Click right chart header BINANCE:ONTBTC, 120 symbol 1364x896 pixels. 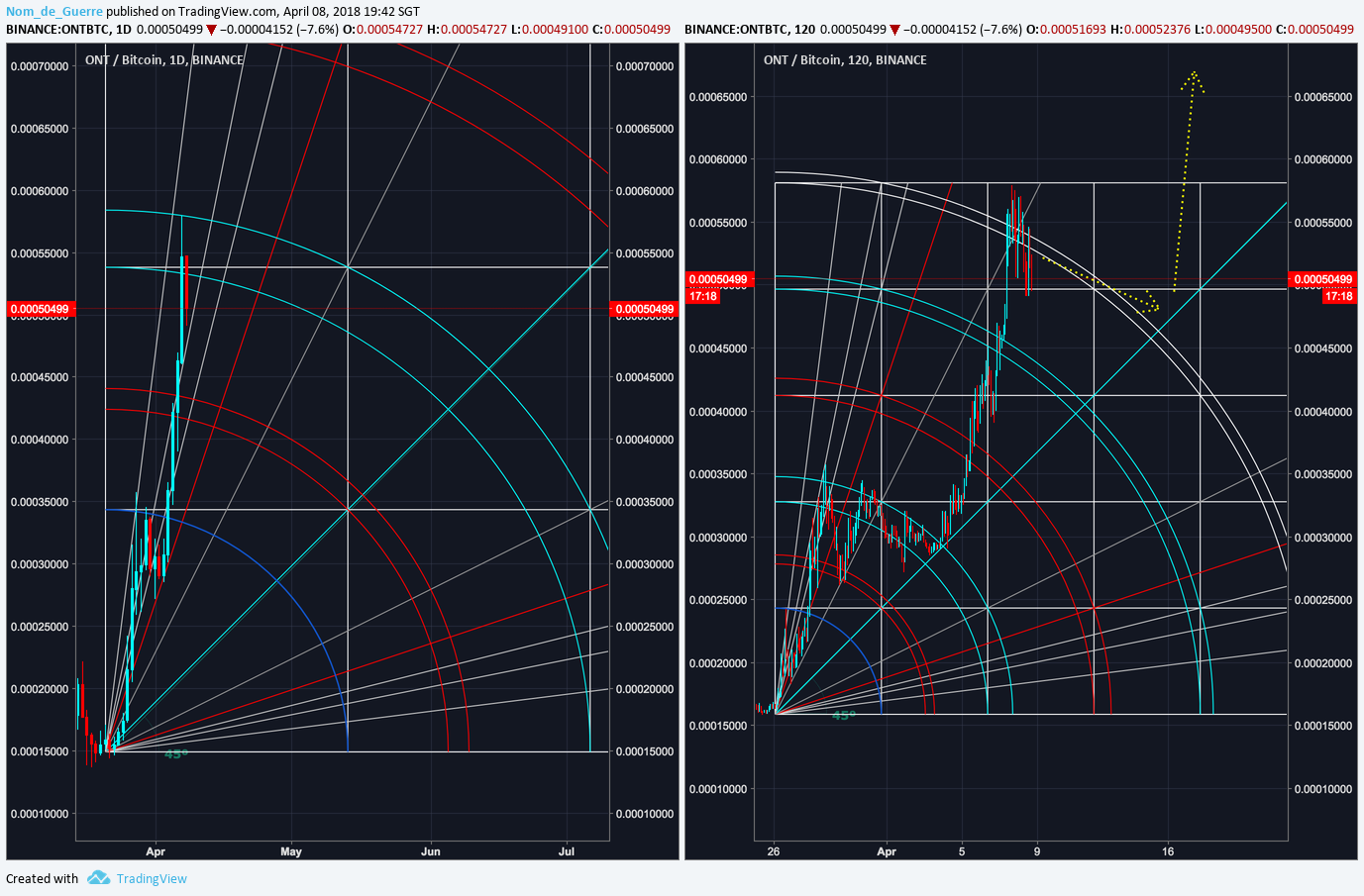pyautogui.click(x=751, y=29)
